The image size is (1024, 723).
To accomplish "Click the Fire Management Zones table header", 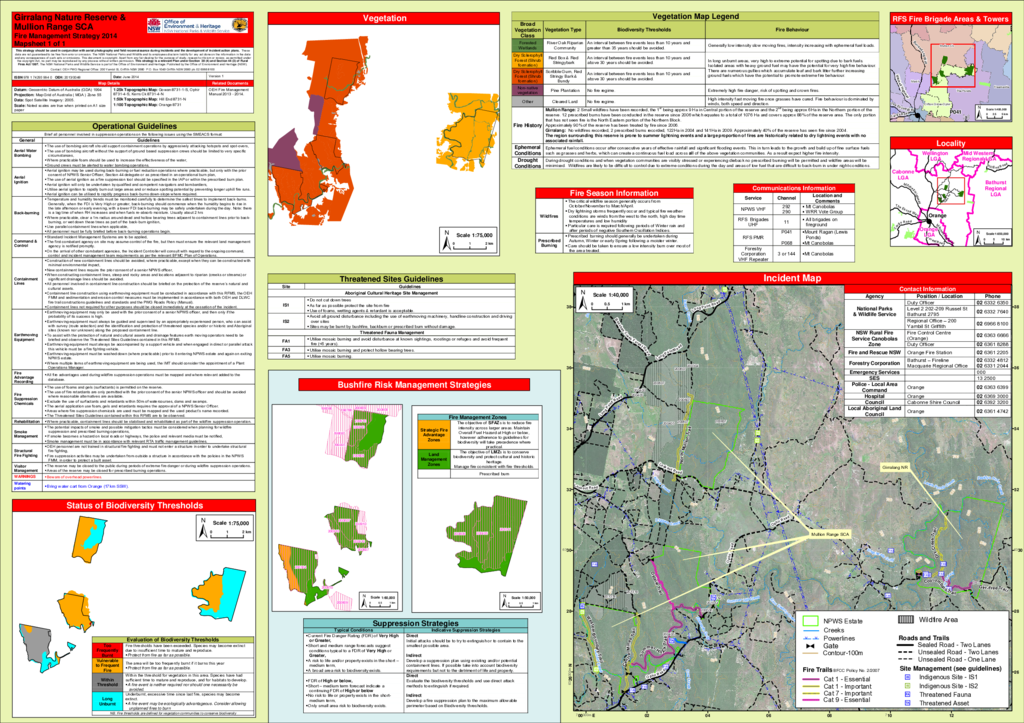I will 477,417.
